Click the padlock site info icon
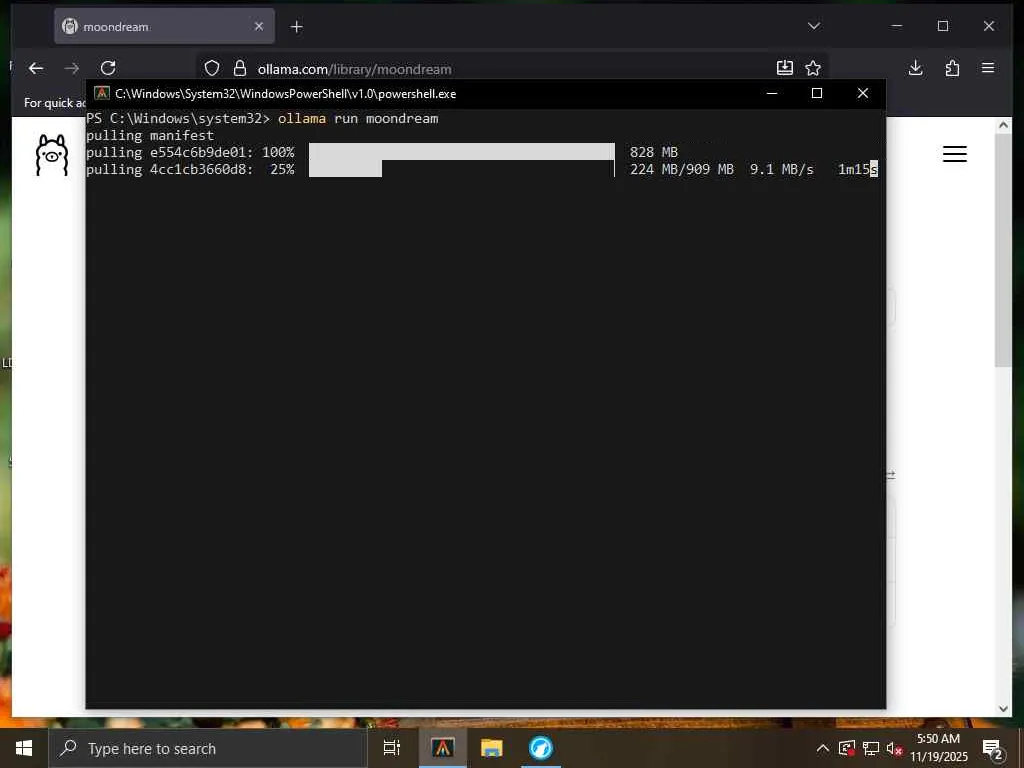This screenshot has height=768, width=1024. tap(240, 69)
